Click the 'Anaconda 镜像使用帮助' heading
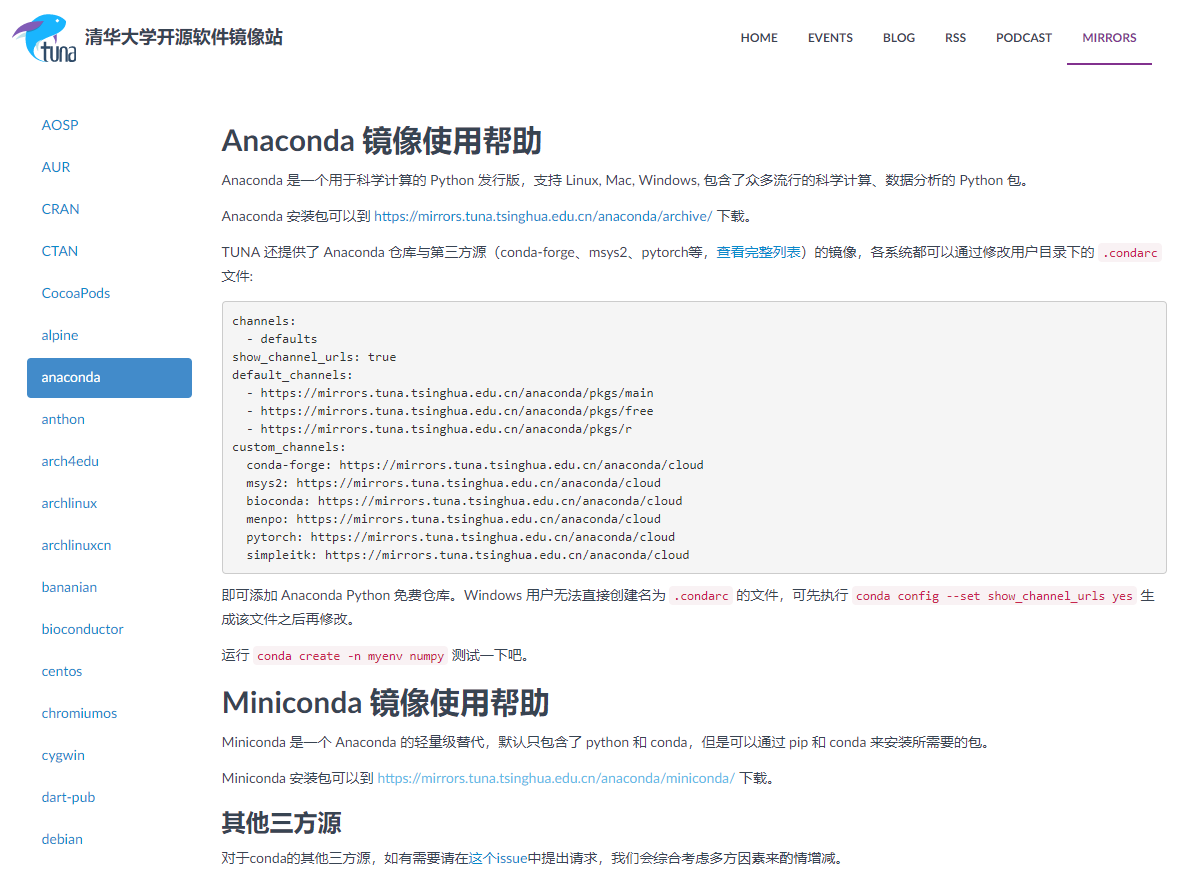The height and width of the screenshot is (871, 1182). 381,141
